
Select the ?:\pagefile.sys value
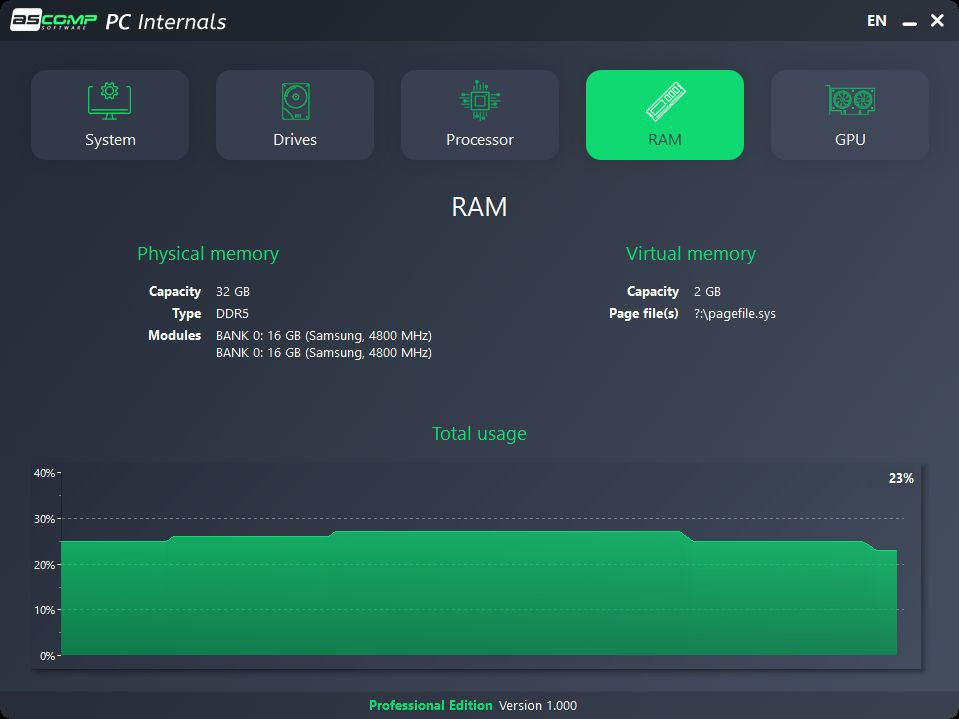tap(735, 314)
